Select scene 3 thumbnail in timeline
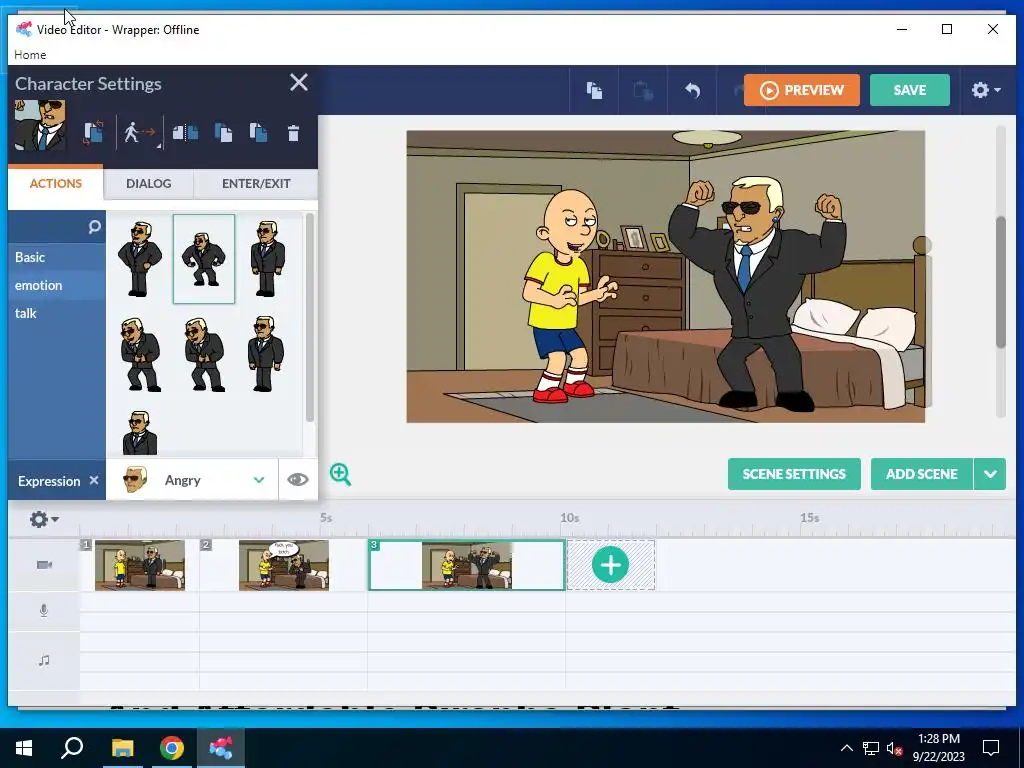 [x=467, y=565]
